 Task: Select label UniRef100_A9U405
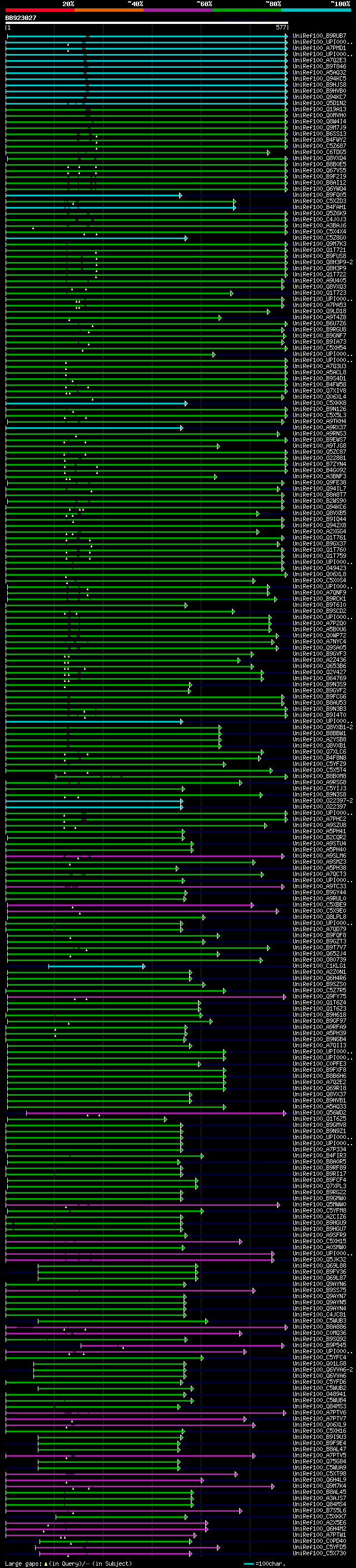pos(319,280)
